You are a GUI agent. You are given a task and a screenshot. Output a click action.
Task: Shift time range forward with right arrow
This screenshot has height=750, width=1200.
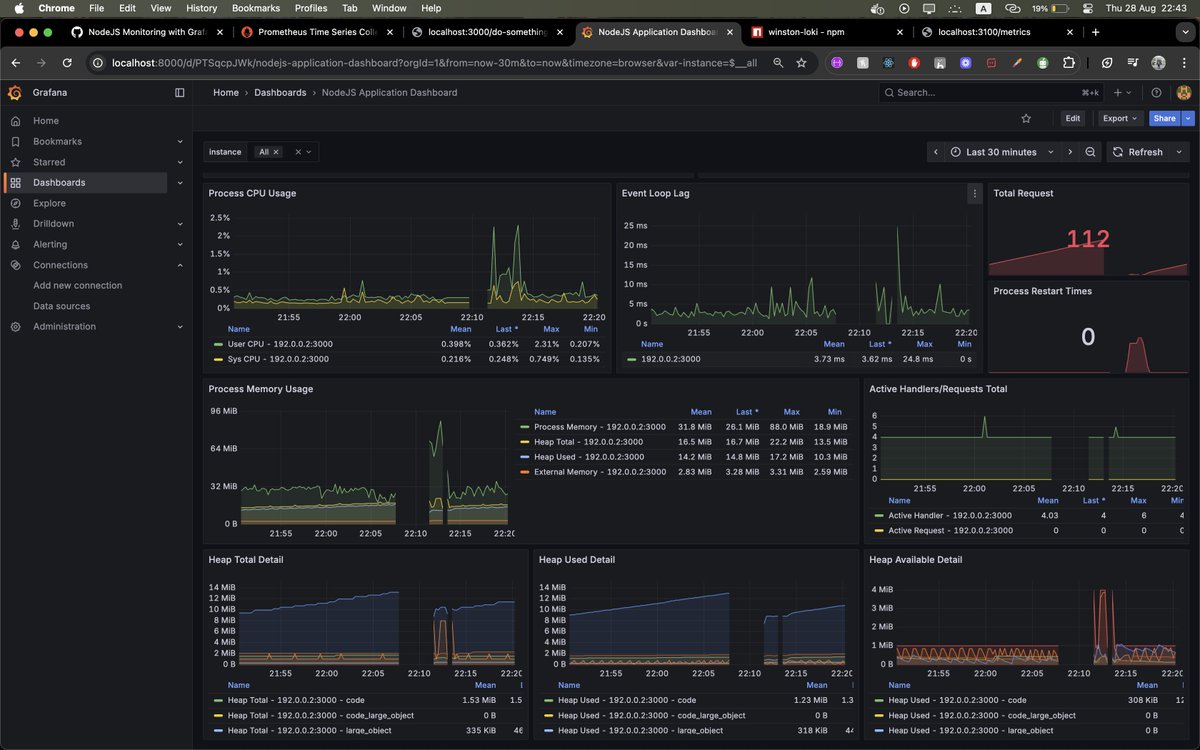1070,152
